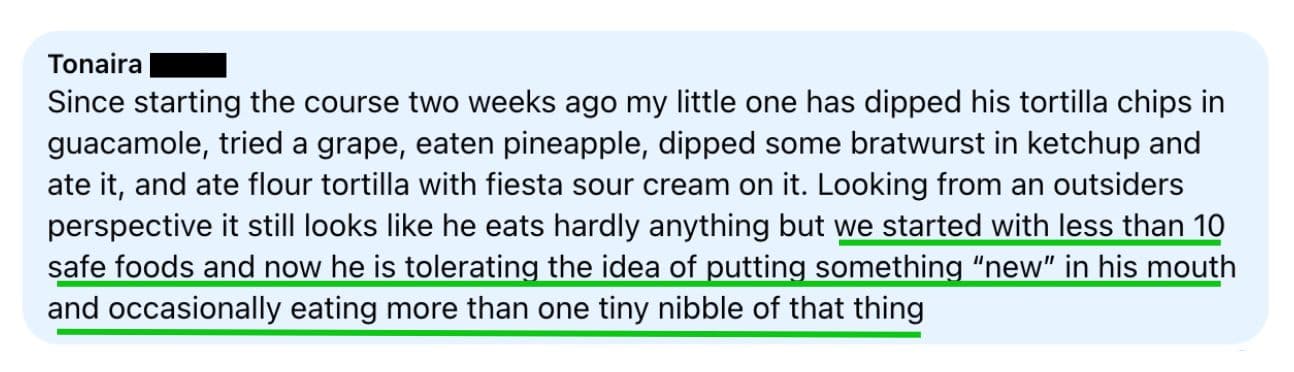Click the commenter name Tonaira
The width and height of the screenshot is (1294, 372).
coord(95,67)
